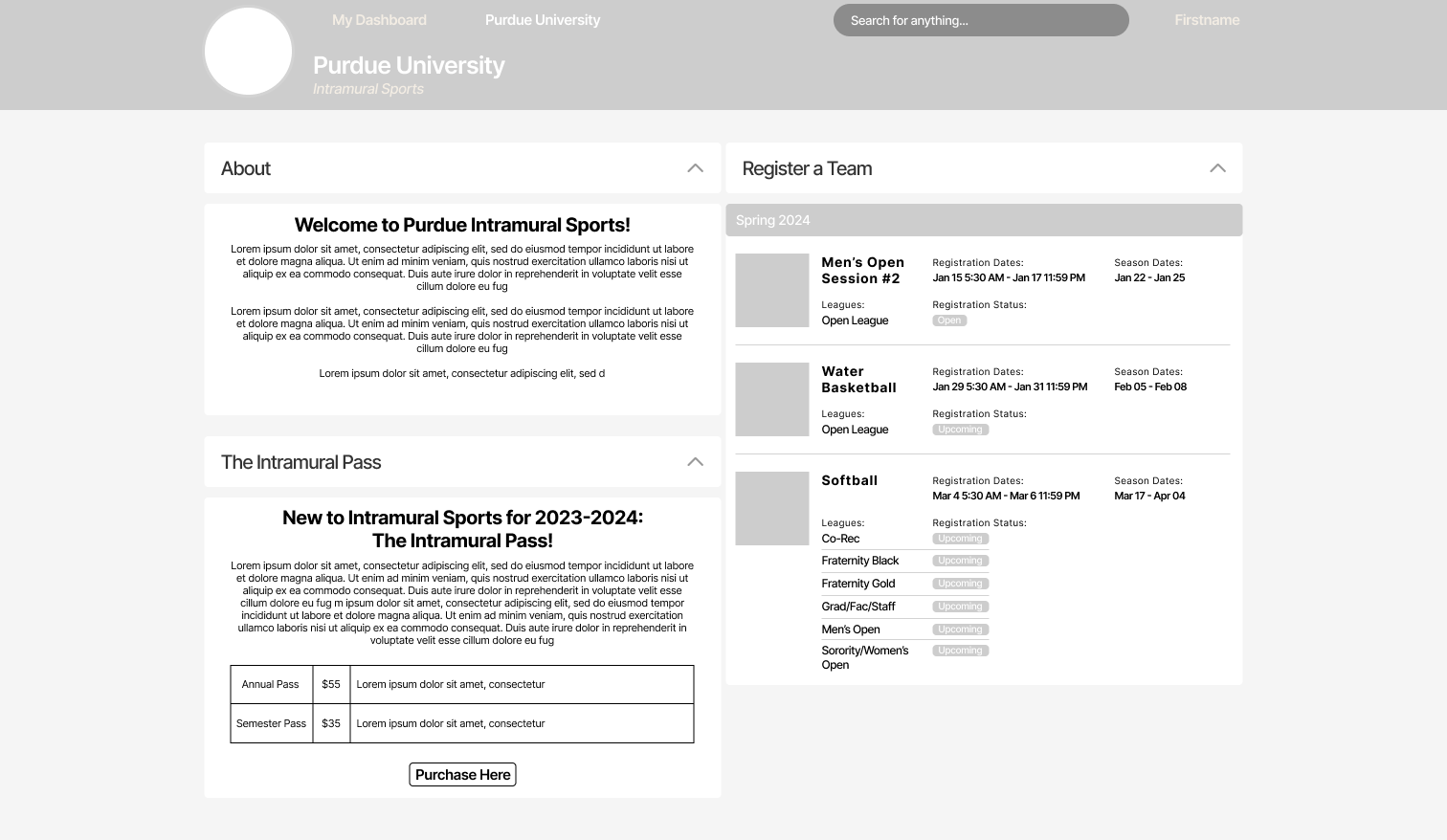Click the About section title

246,168
